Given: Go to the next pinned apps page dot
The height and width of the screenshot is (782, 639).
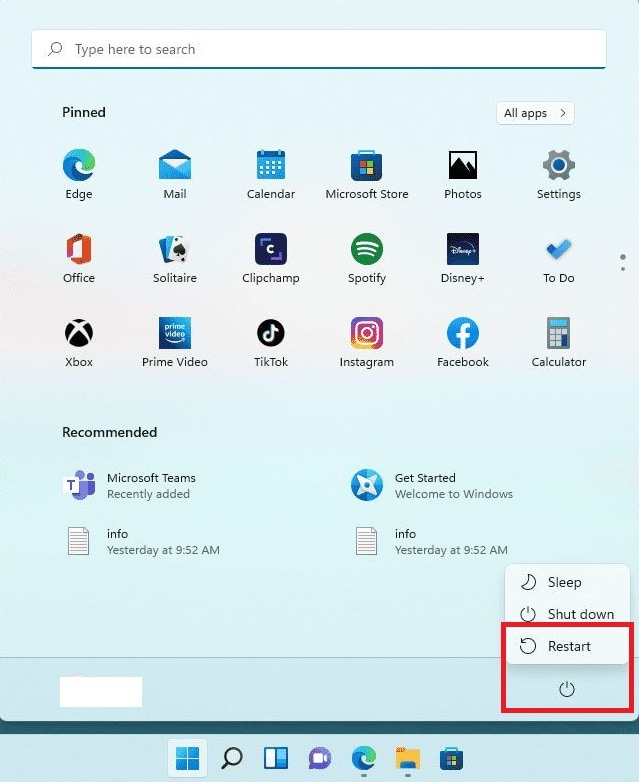Looking at the screenshot, I should (x=623, y=269).
